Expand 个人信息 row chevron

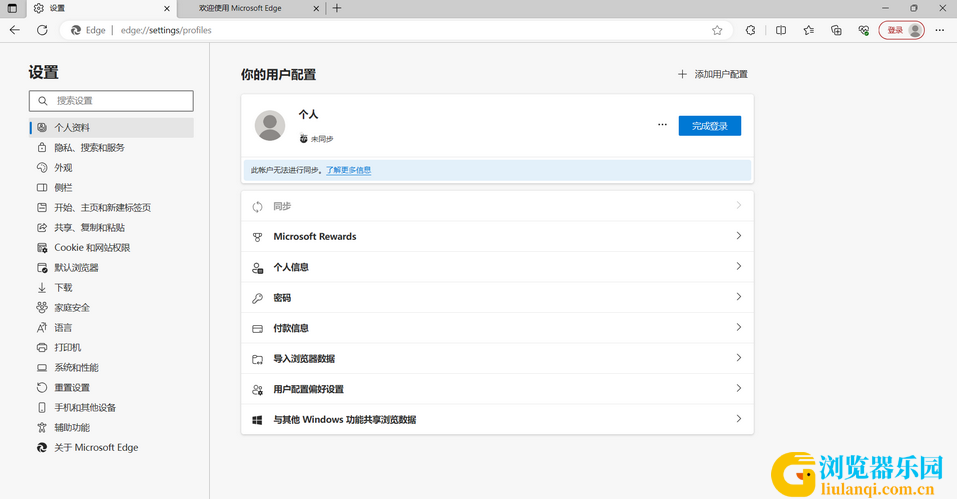(x=739, y=267)
